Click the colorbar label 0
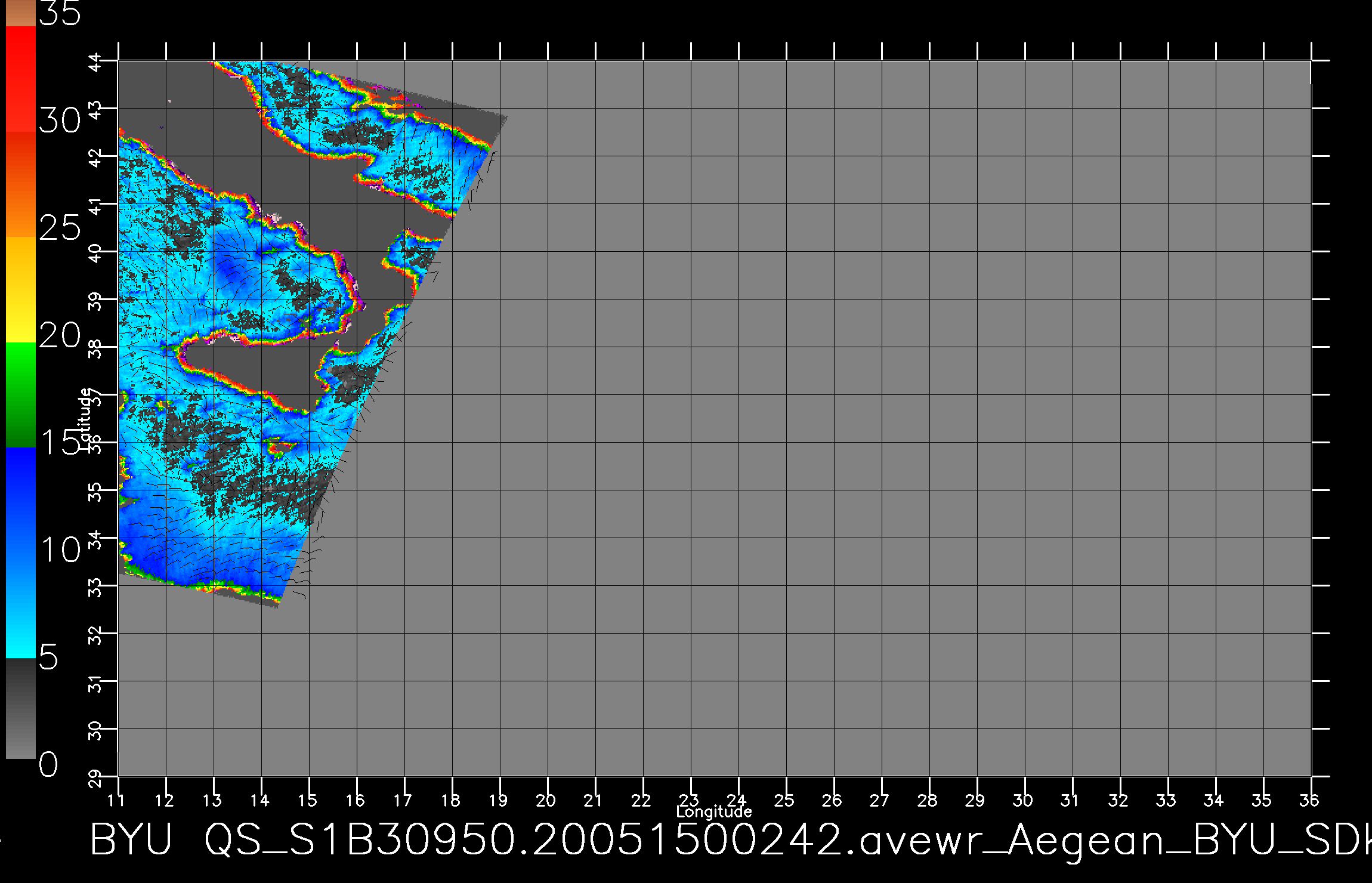 pos(49,764)
